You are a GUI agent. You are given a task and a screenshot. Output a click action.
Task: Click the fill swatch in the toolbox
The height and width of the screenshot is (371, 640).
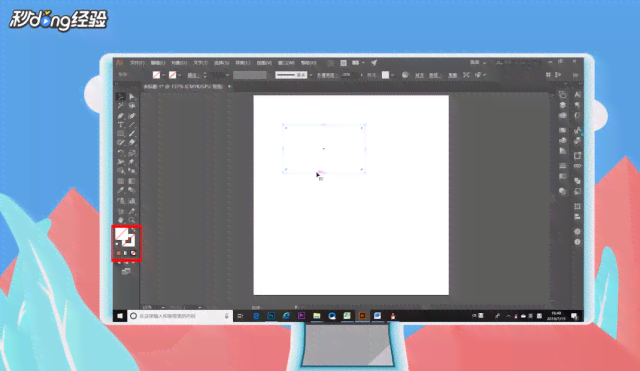point(121,234)
